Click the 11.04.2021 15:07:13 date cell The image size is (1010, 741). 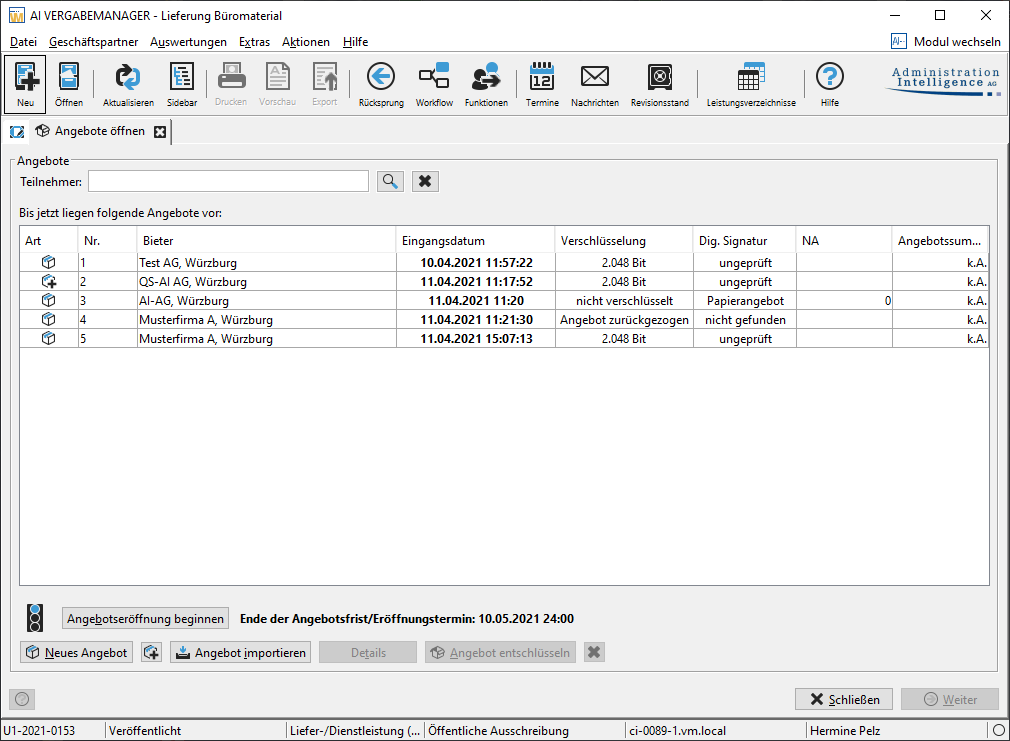(x=476, y=338)
